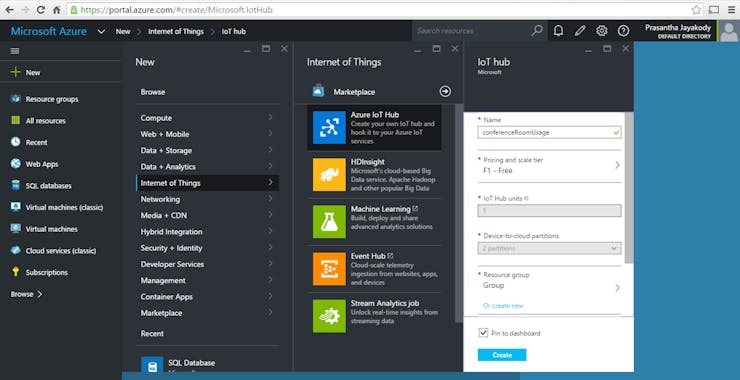The height and width of the screenshot is (380, 740).
Task: Click the IoT hub Name field
Action: point(549,133)
